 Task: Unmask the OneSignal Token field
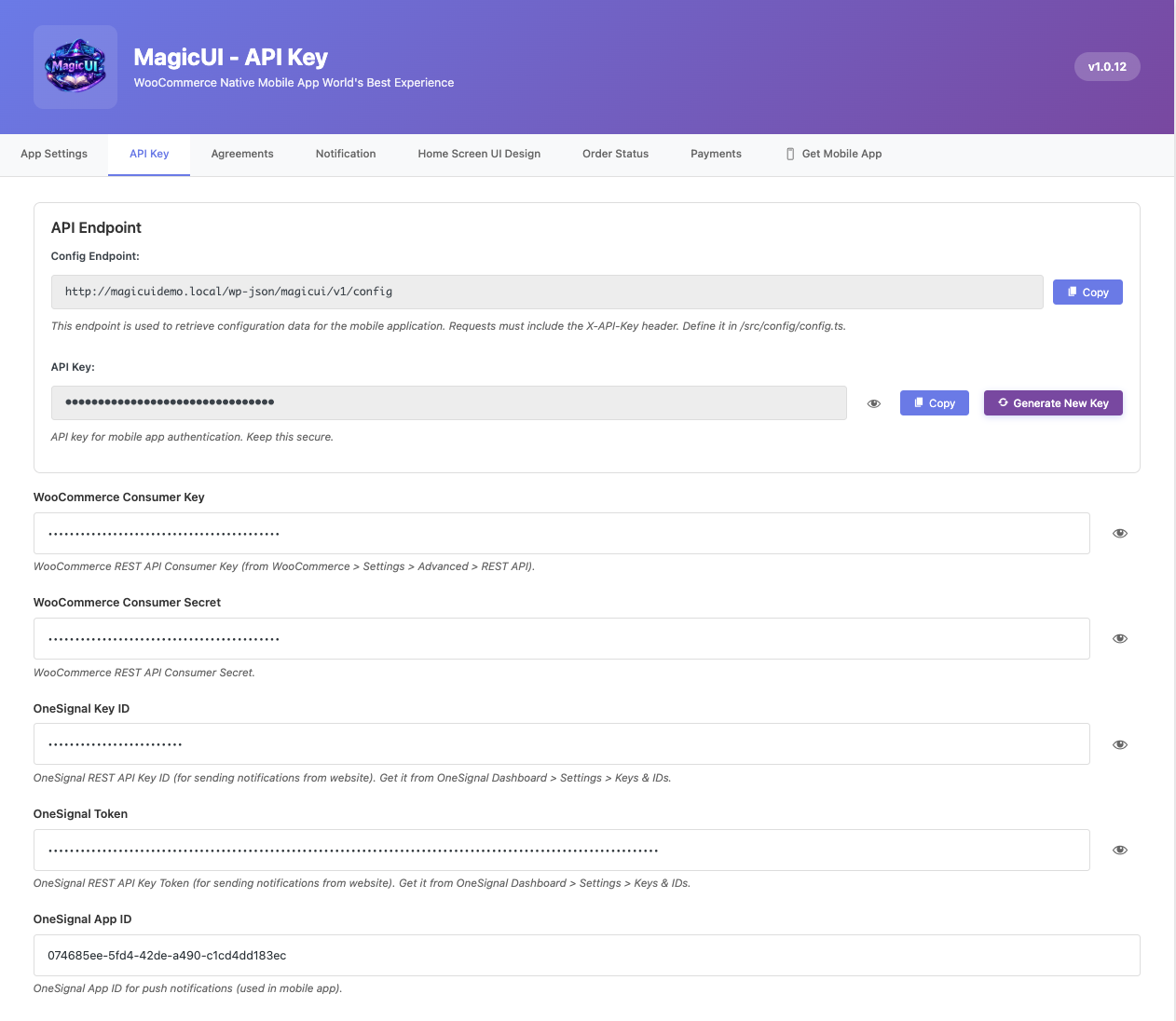click(1120, 851)
